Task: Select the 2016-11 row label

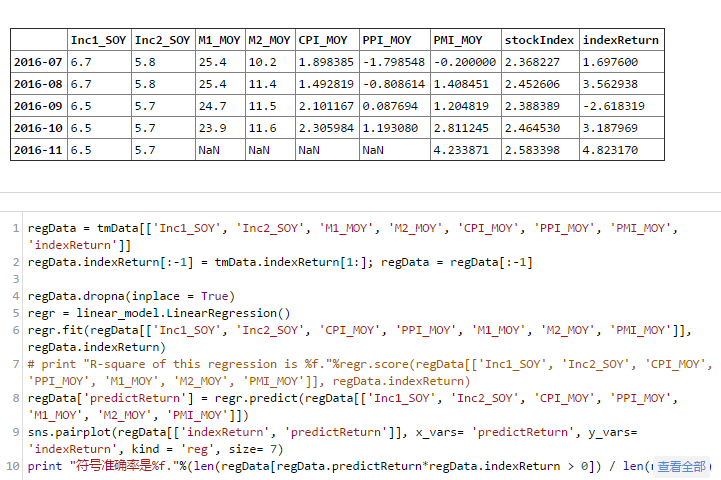Action: [38, 150]
